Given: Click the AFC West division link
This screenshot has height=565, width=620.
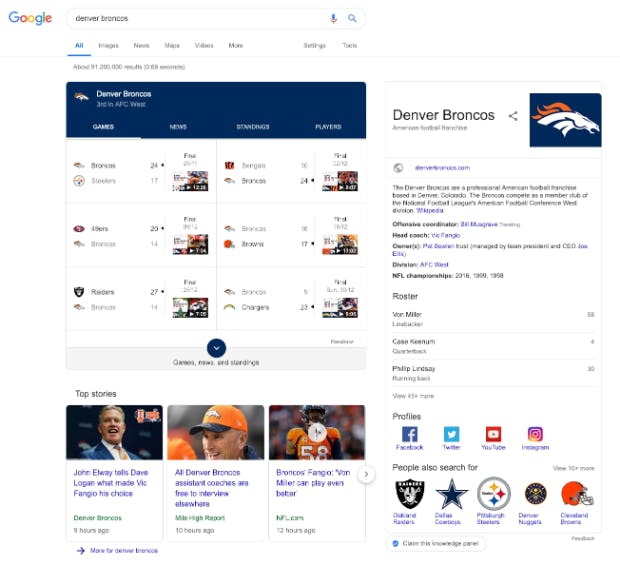Looking at the screenshot, I should [434, 265].
